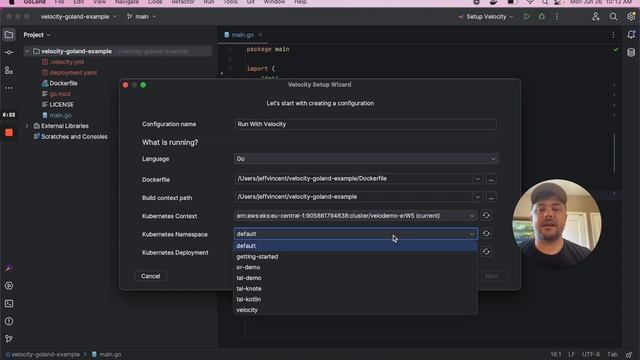Click the Configuration name field
This screenshot has height=360, width=640.
click(x=365, y=124)
